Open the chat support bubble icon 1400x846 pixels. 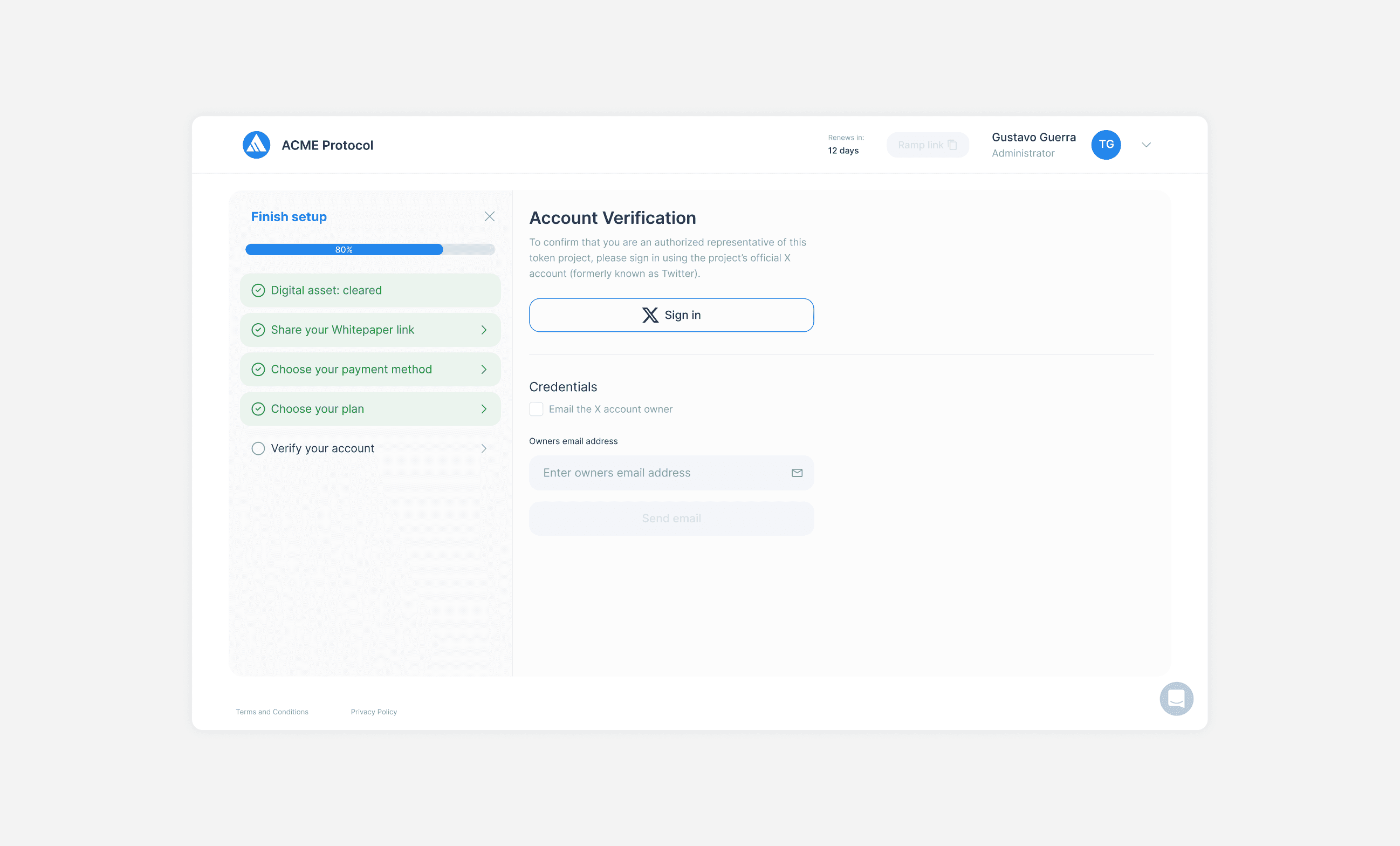point(1176,698)
